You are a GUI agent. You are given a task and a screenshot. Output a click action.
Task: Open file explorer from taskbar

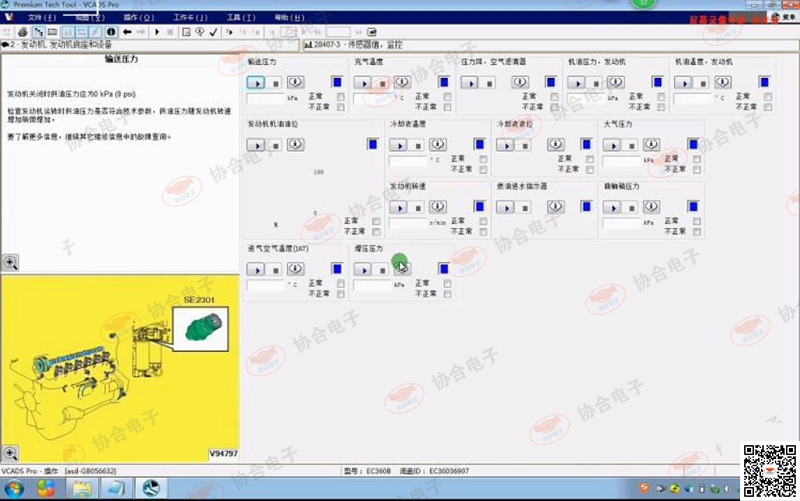pyautogui.click(x=82, y=489)
